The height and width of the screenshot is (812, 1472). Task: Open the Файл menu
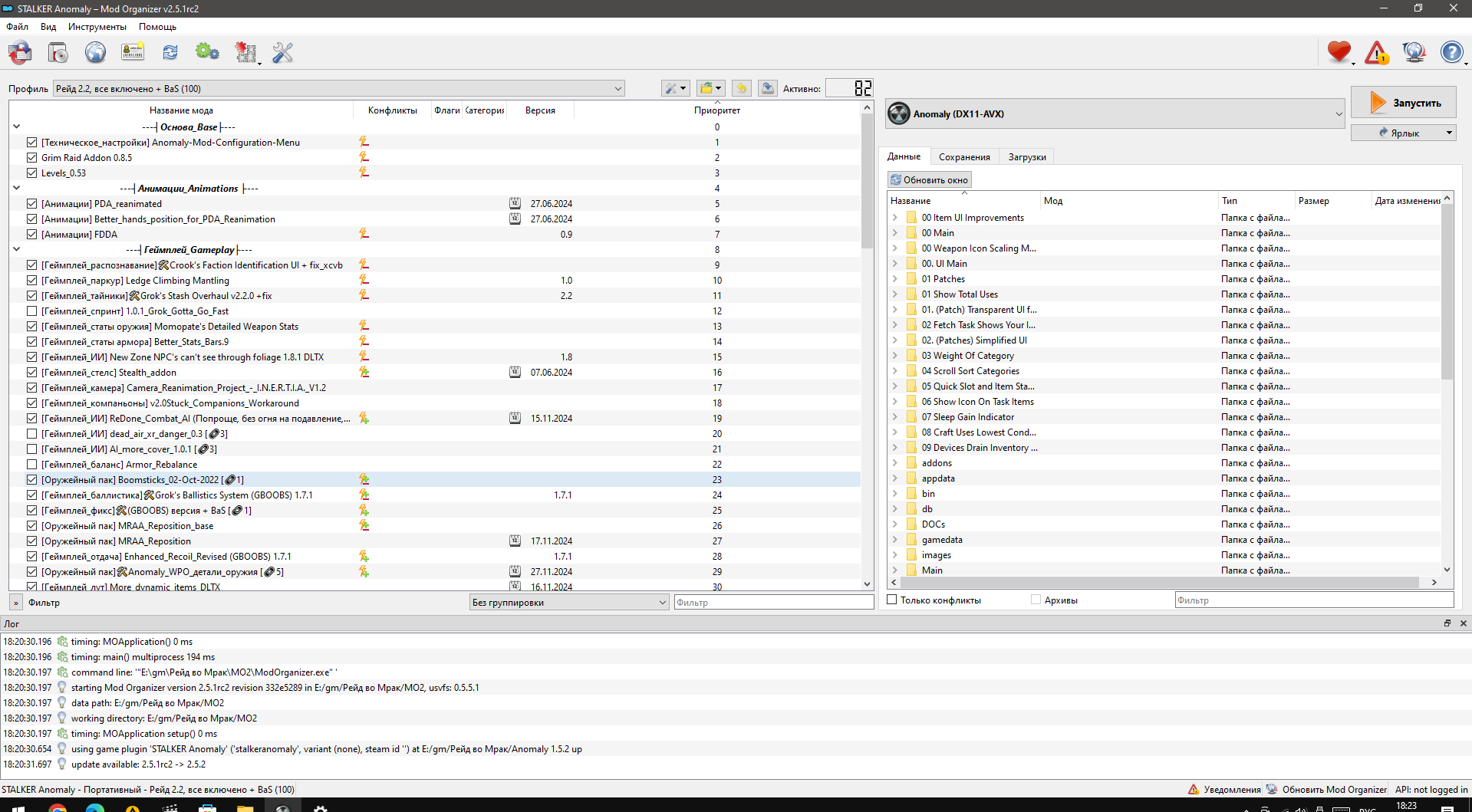click(17, 27)
